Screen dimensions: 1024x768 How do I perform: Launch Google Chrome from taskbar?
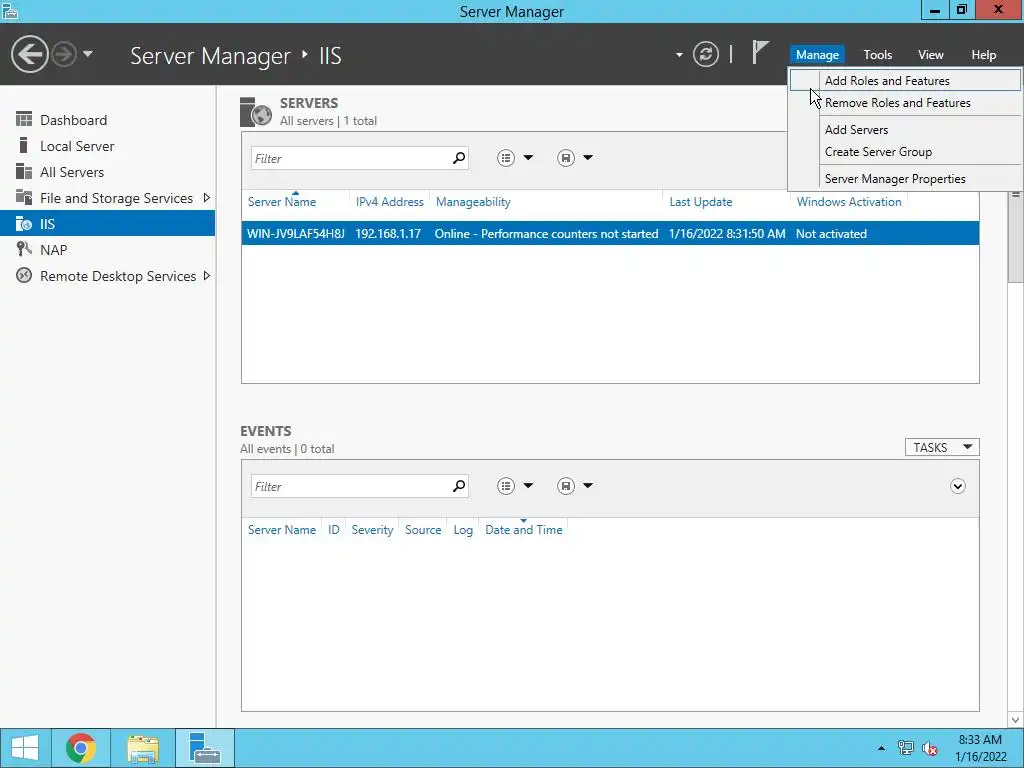tap(81, 748)
